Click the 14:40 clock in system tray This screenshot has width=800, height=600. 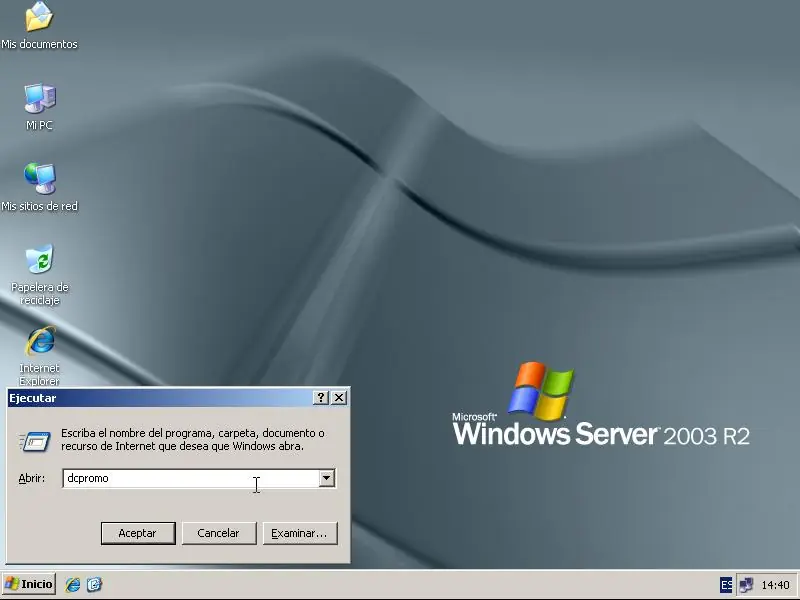pyautogui.click(x=776, y=585)
